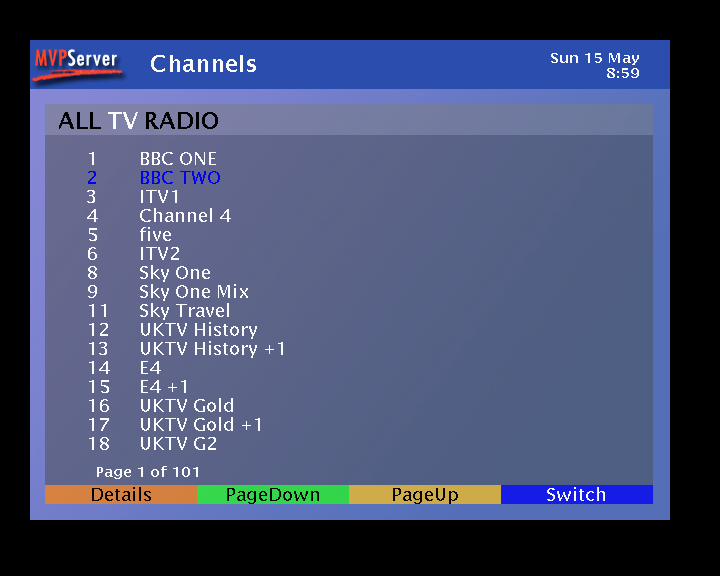Select Sky Travel channel

(x=184, y=311)
